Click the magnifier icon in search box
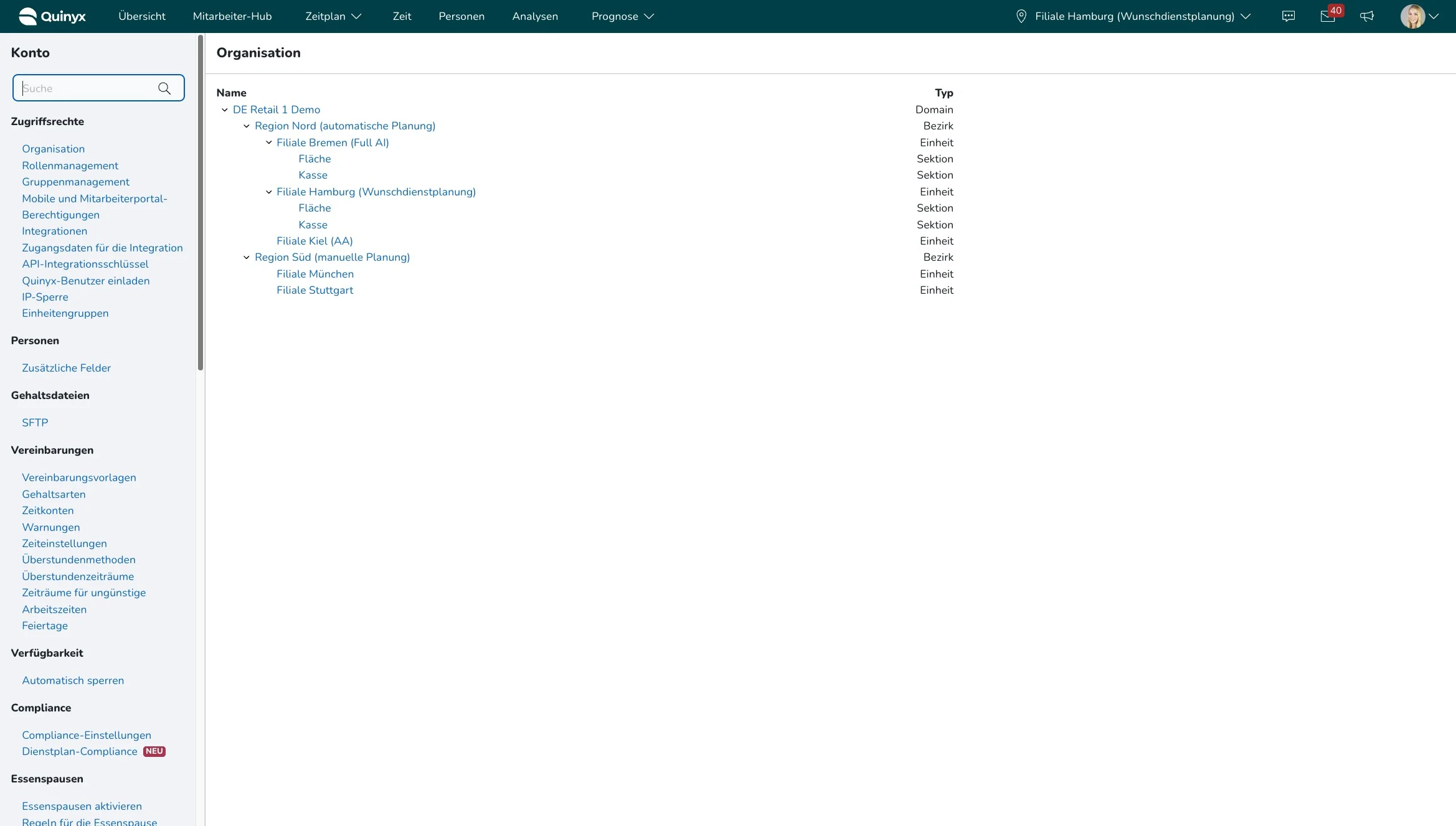 164,88
